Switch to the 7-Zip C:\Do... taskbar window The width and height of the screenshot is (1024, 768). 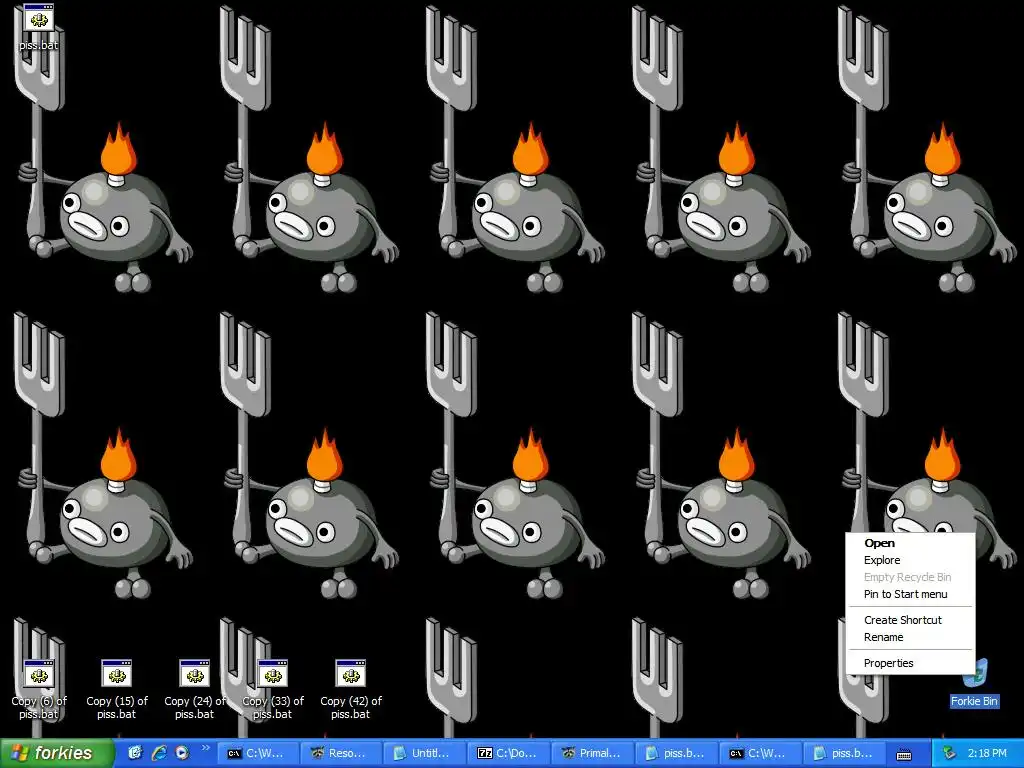(x=508, y=754)
